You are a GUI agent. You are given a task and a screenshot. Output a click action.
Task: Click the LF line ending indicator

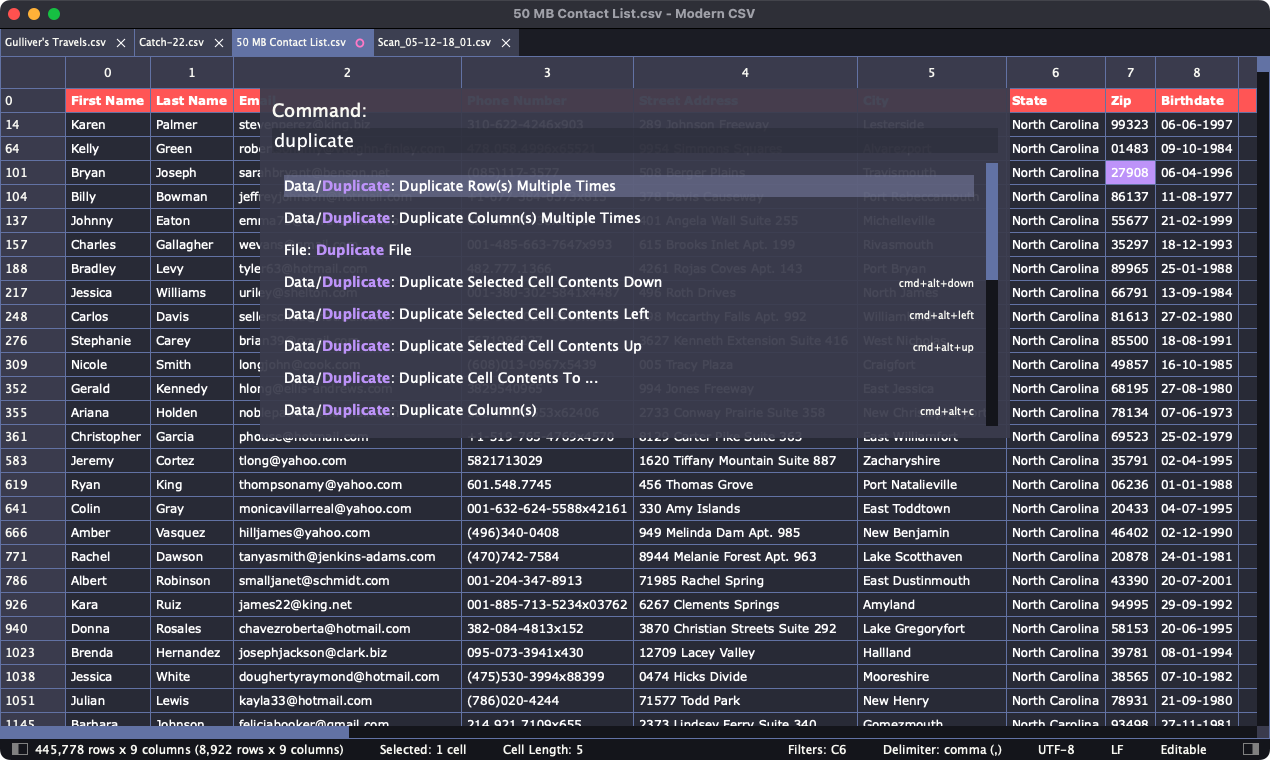tap(1117, 749)
